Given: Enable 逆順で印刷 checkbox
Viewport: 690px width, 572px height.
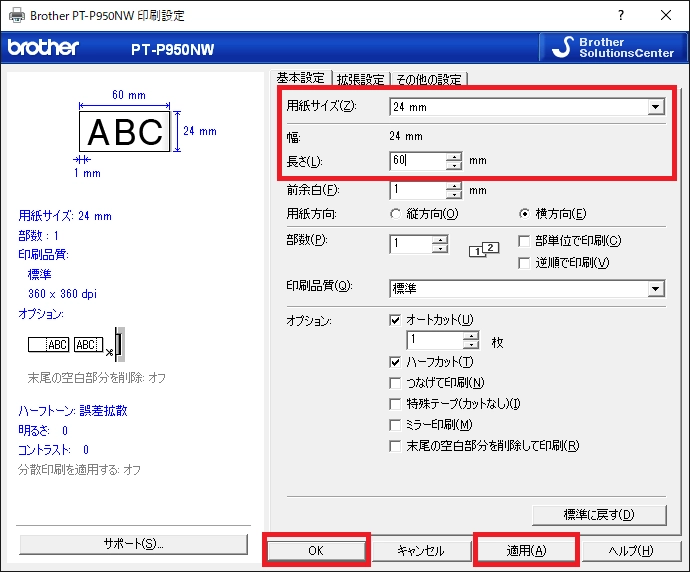Looking at the screenshot, I should 524,263.
